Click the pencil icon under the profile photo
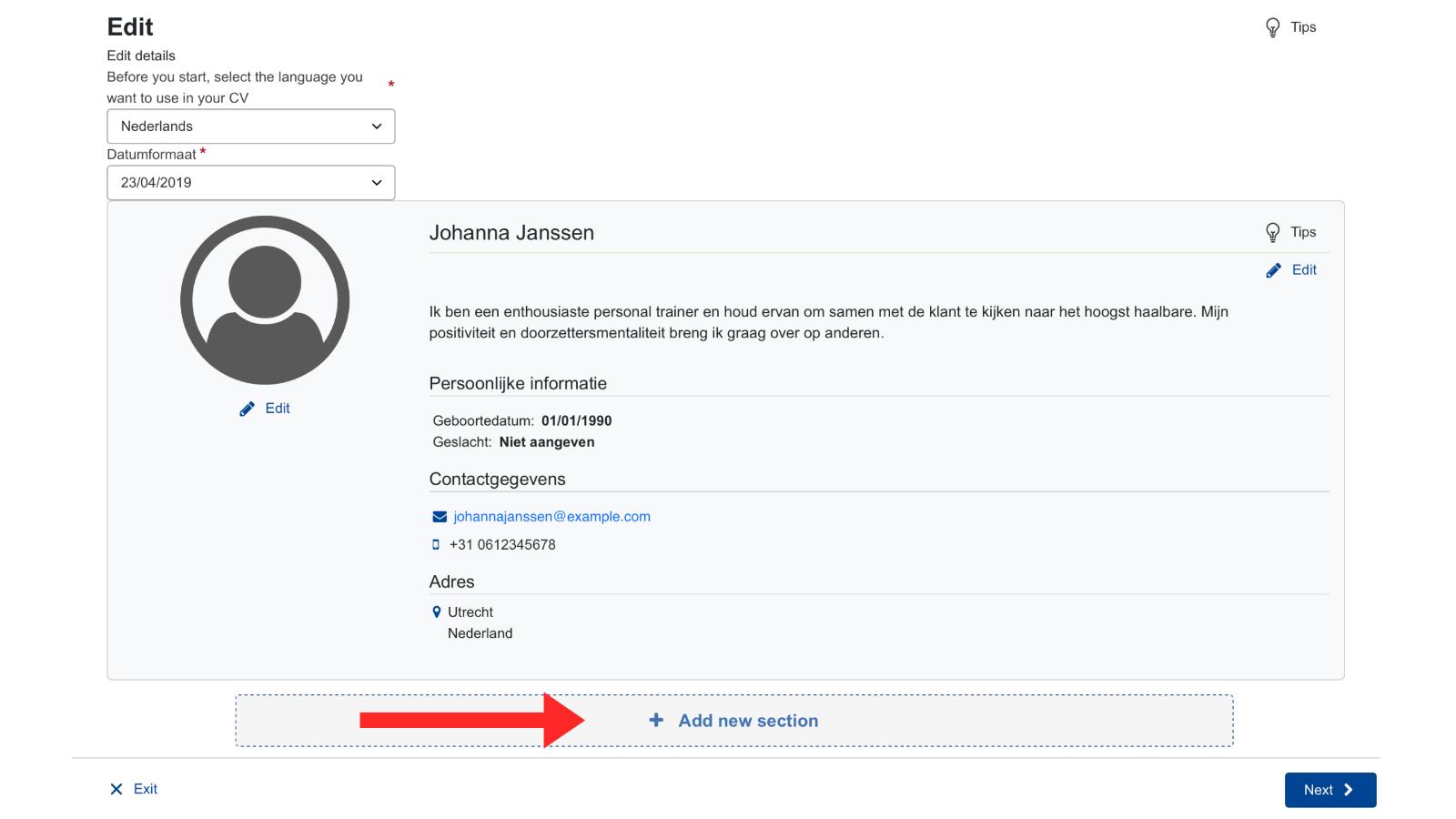The height and width of the screenshot is (819, 1456). (x=247, y=409)
